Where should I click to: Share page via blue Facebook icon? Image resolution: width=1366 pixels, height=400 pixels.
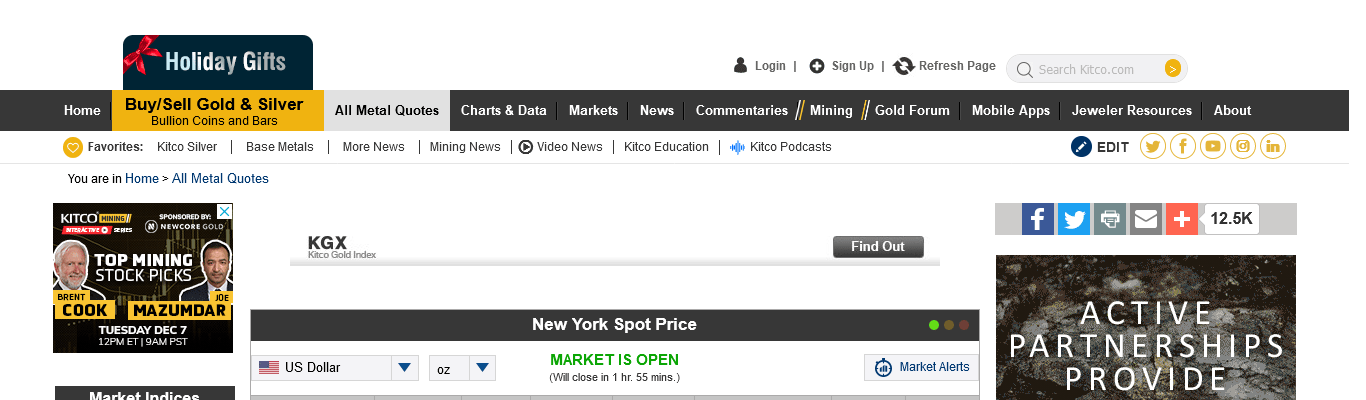pos(1038,219)
